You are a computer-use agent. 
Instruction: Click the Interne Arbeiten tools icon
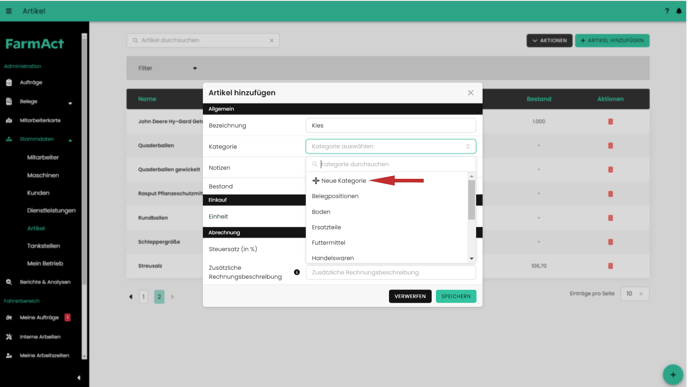(x=9, y=337)
